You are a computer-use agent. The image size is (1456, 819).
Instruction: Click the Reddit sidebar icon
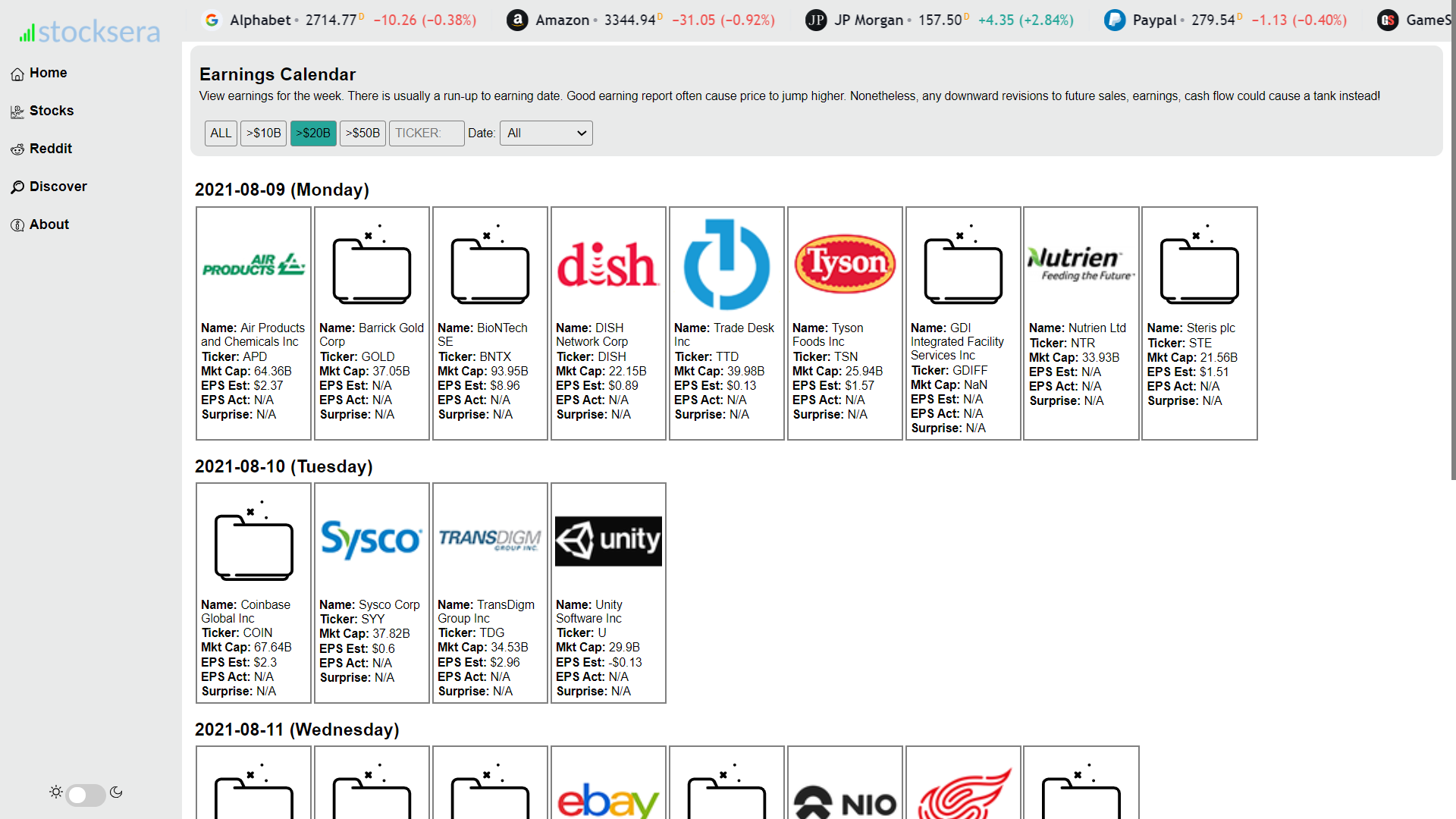point(17,149)
